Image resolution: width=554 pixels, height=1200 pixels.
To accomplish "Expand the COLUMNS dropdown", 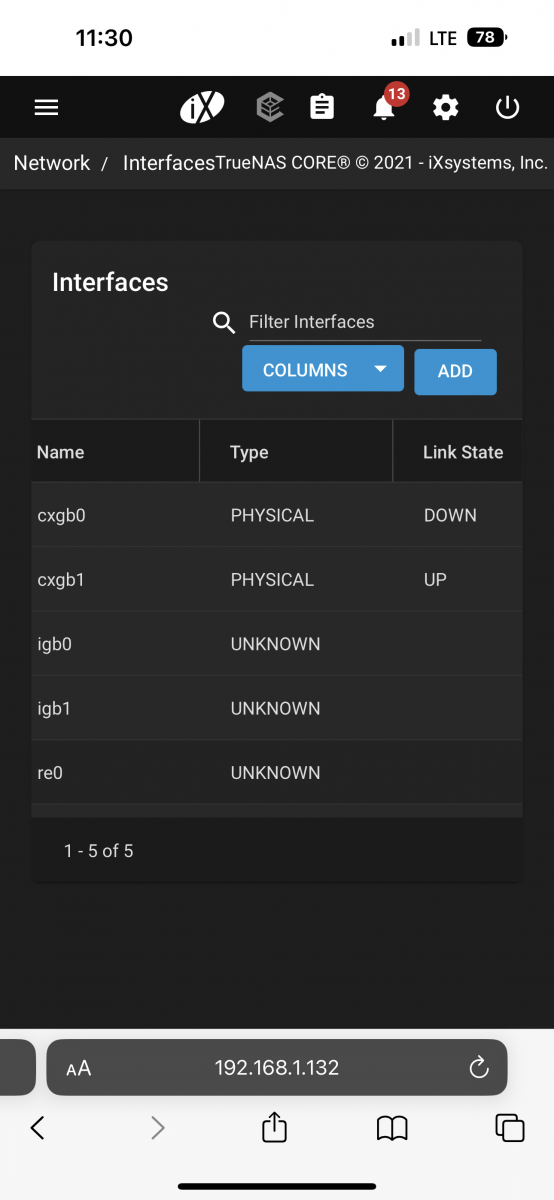I will pos(323,369).
